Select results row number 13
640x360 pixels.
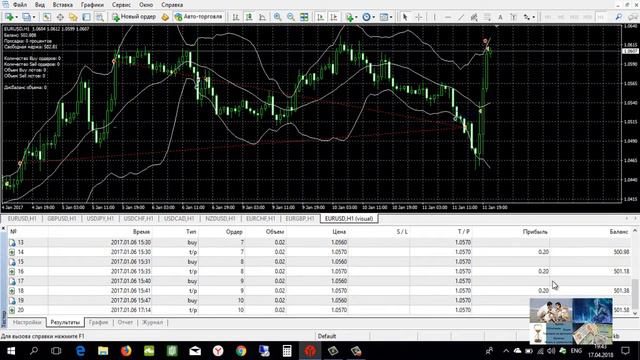pyautogui.click(x=320, y=242)
